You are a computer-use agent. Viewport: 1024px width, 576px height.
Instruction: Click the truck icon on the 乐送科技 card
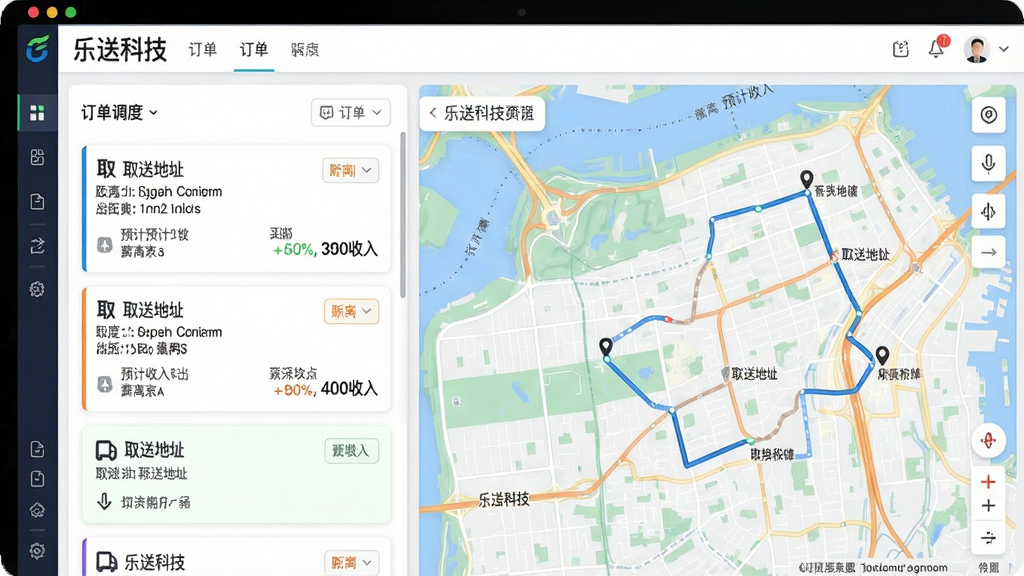click(x=106, y=562)
